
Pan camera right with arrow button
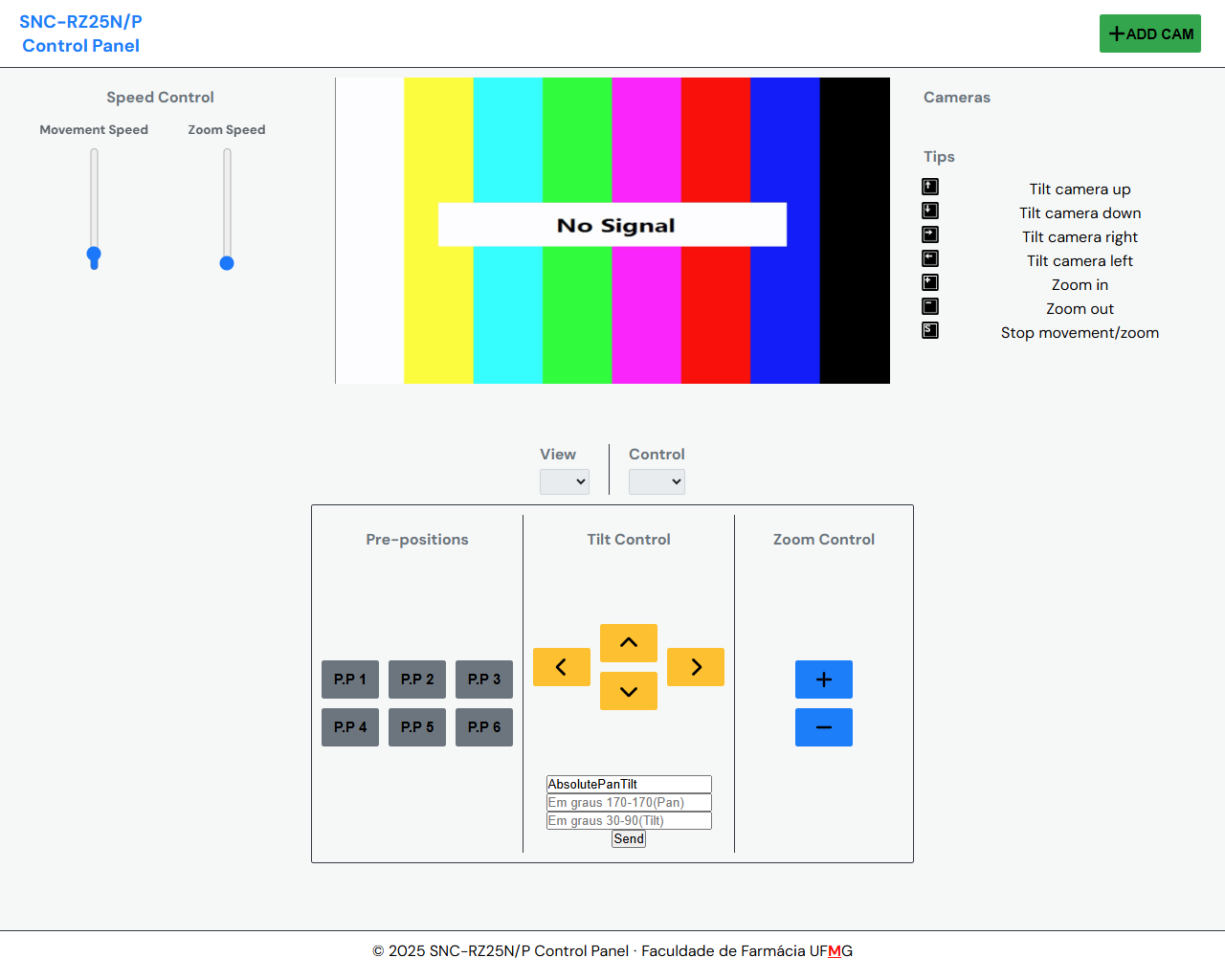pyautogui.click(x=695, y=667)
